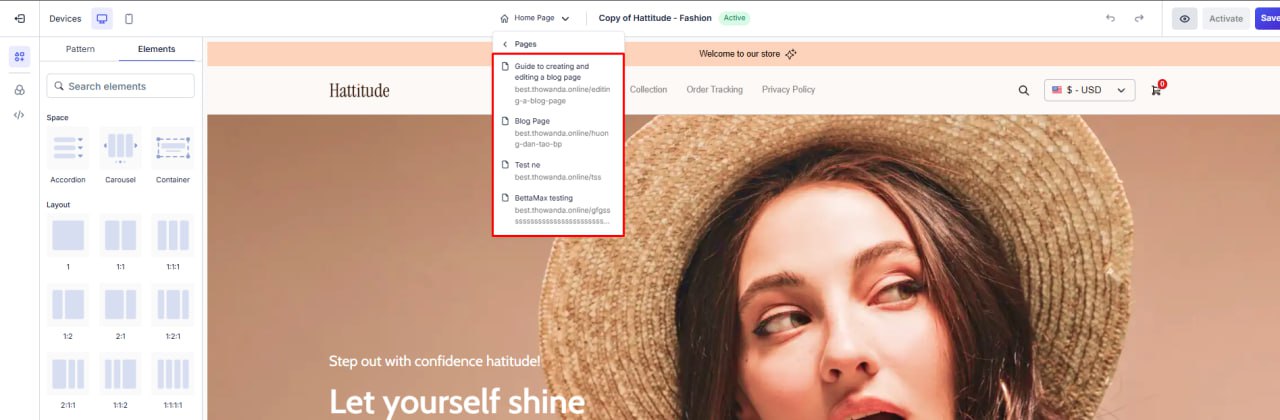Open the code editor sidebar icon
The height and width of the screenshot is (420, 1280).
pos(19,115)
